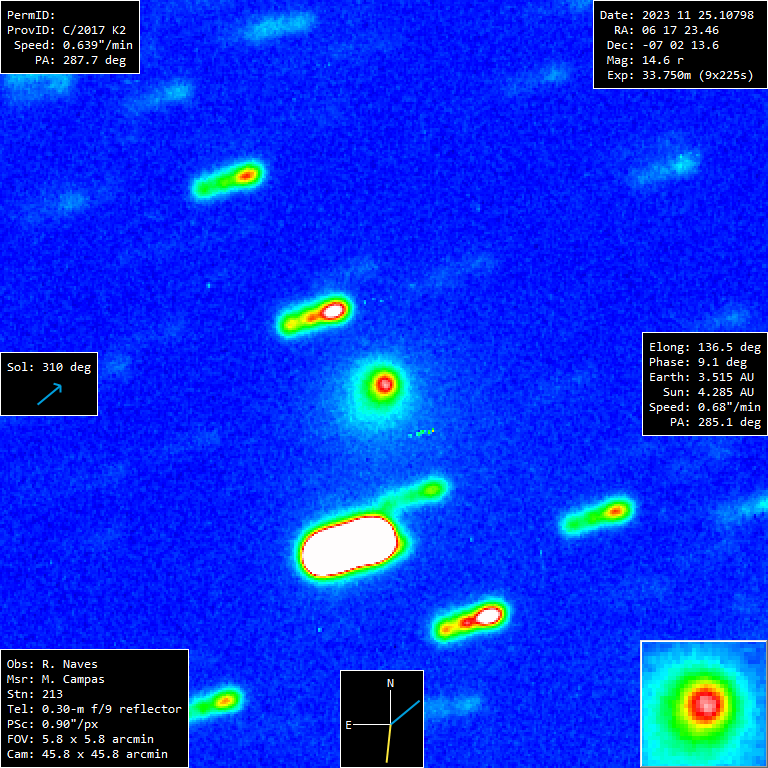Click the blue line in the compass box
Image resolution: width=768 pixels, height=768 pixels.
point(406,712)
